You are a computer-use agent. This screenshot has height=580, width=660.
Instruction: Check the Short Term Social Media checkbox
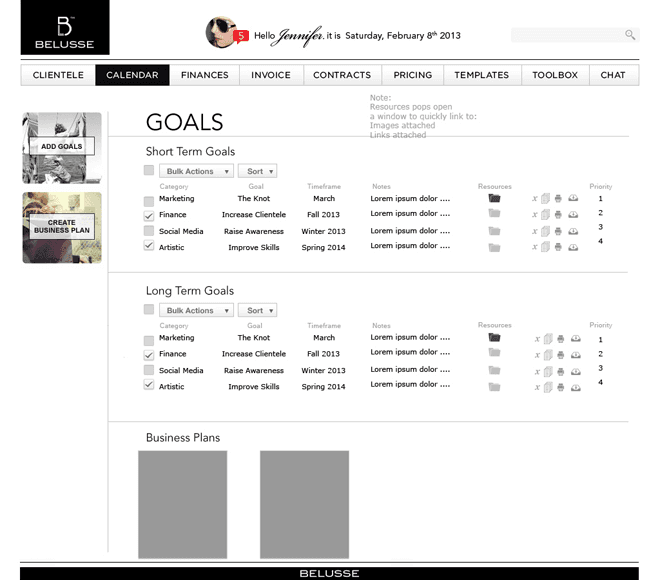[149, 231]
